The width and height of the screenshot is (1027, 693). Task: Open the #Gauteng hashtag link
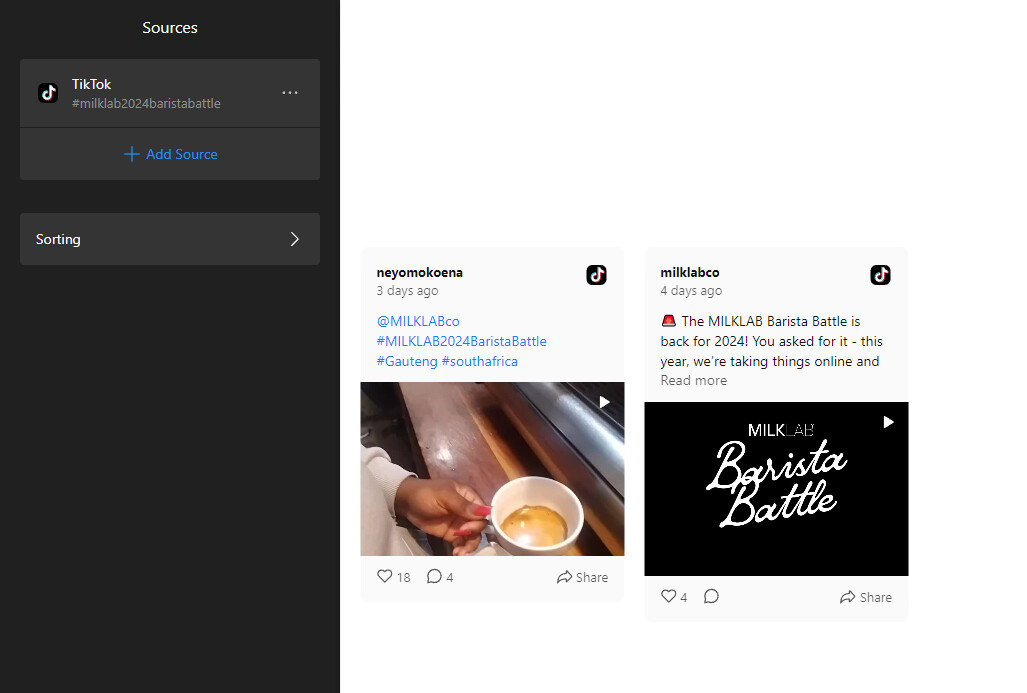407,362
